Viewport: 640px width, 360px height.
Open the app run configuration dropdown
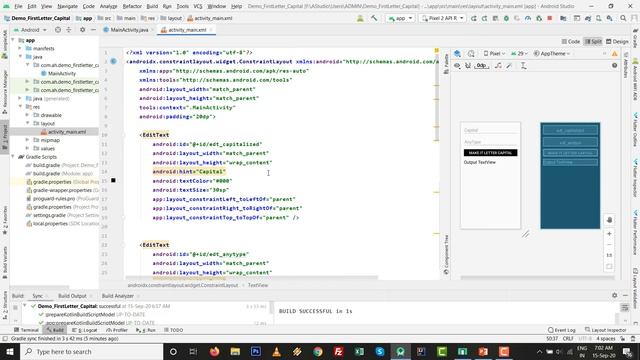click(400, 18)
